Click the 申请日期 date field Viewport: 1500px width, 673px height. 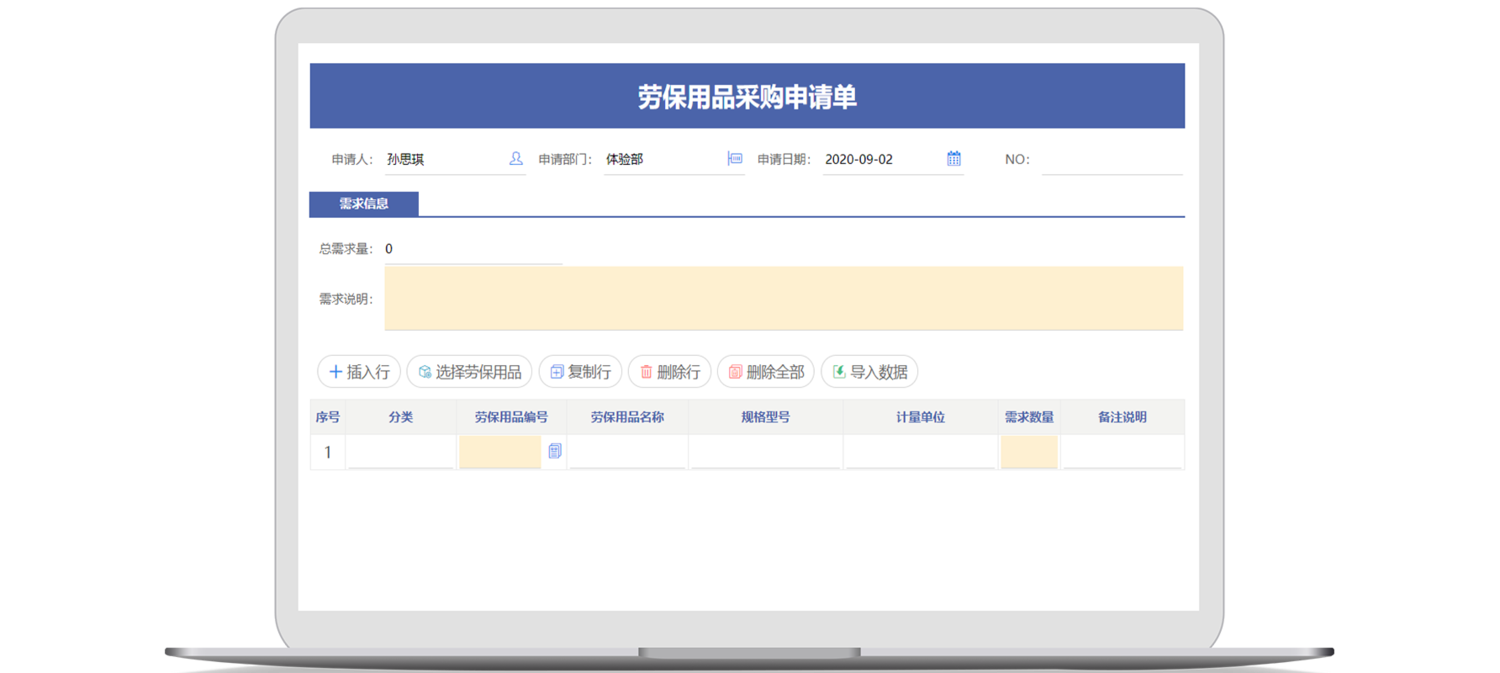coord(880,160)
